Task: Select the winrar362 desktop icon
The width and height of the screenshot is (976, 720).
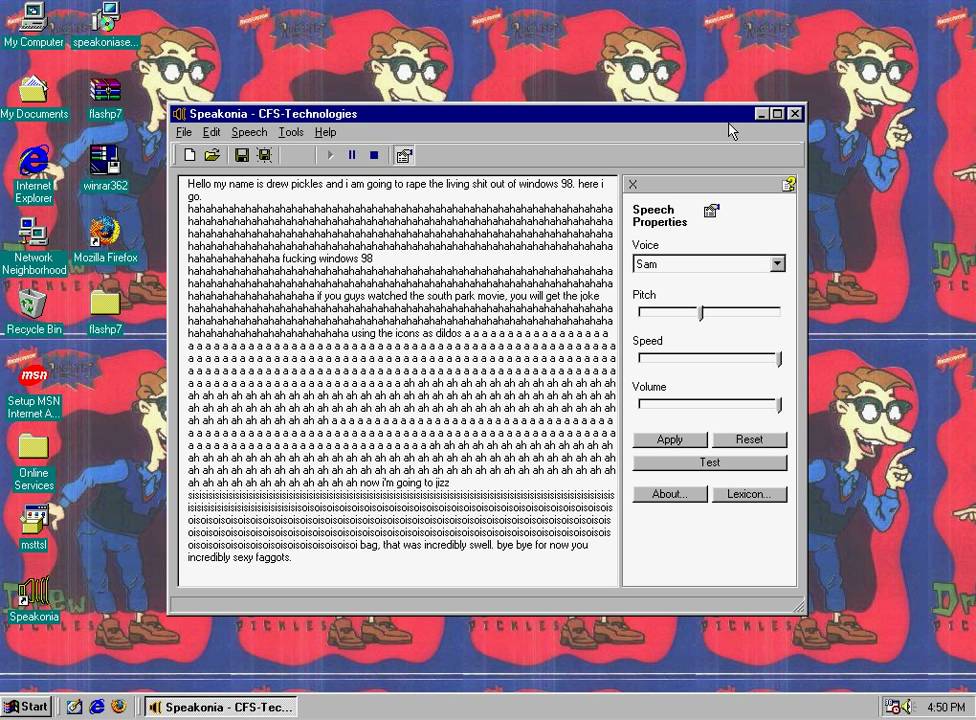Action: coord(105,169)
